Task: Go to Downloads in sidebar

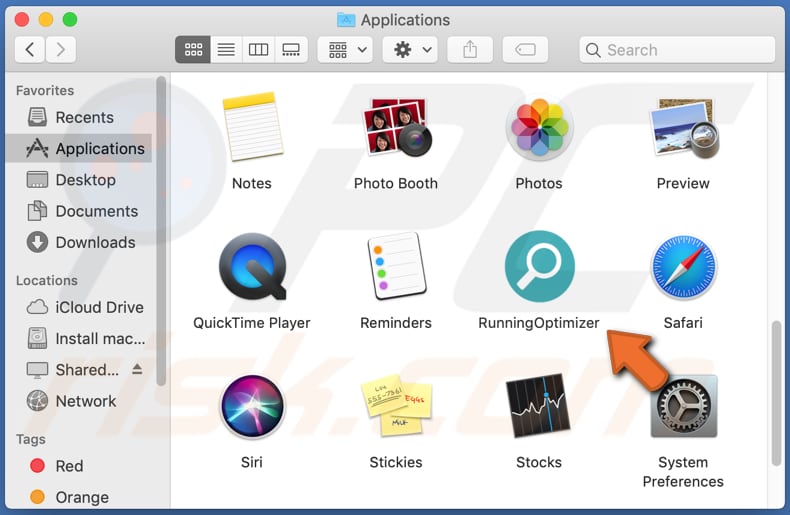Action: click(x=95, y=242)
